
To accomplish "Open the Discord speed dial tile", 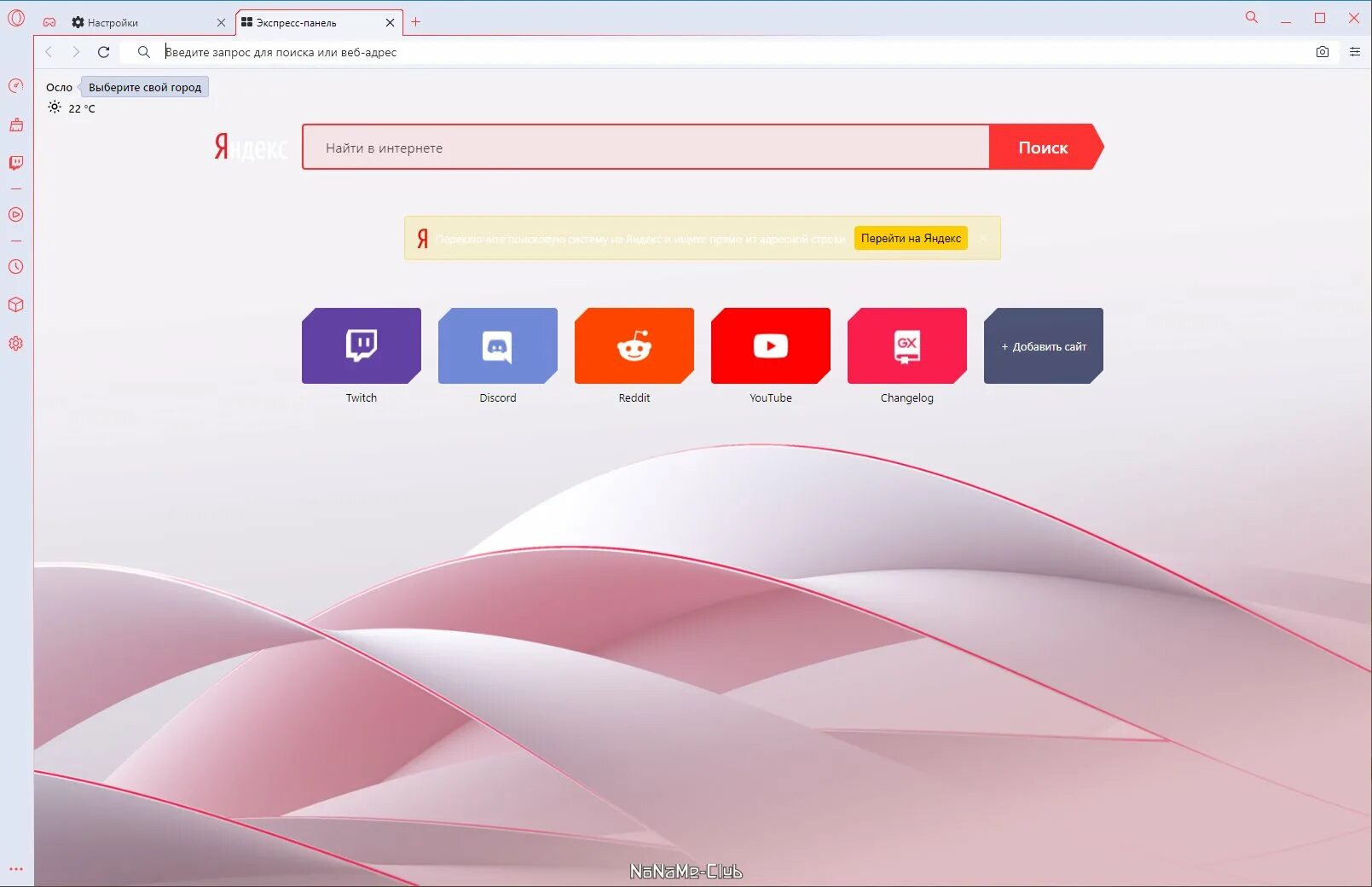I will [x=498, y=345].
